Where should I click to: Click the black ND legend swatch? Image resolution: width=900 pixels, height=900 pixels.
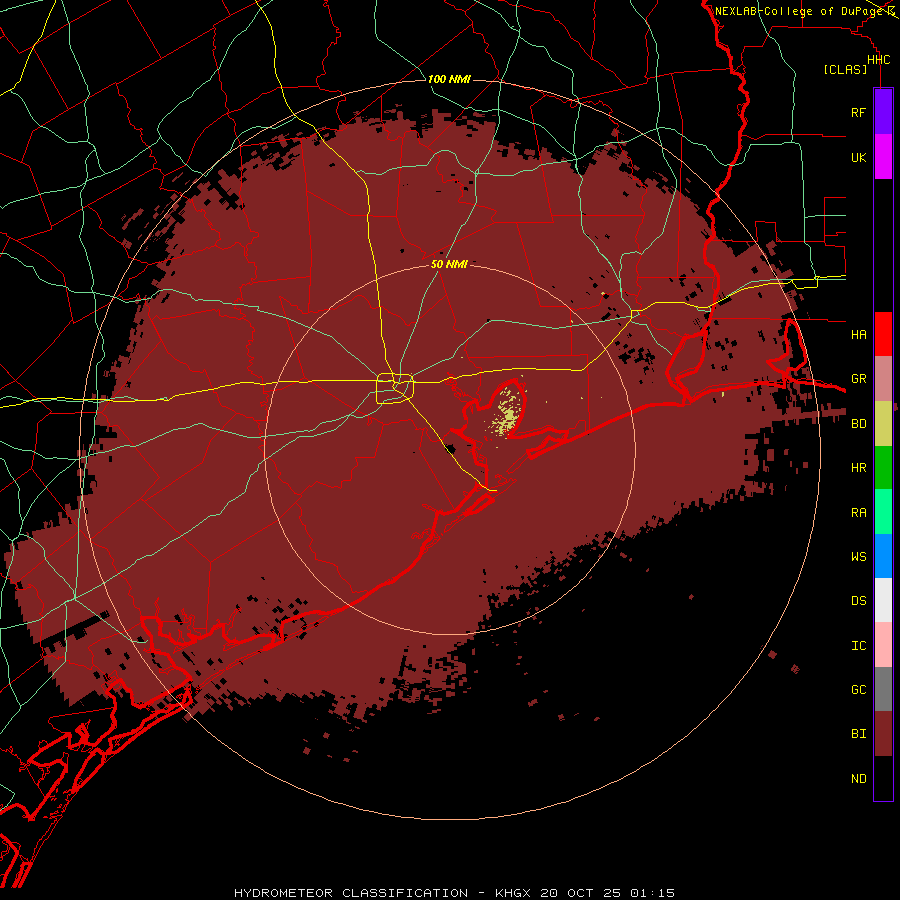pyautogui.click(x=883, y=778)
